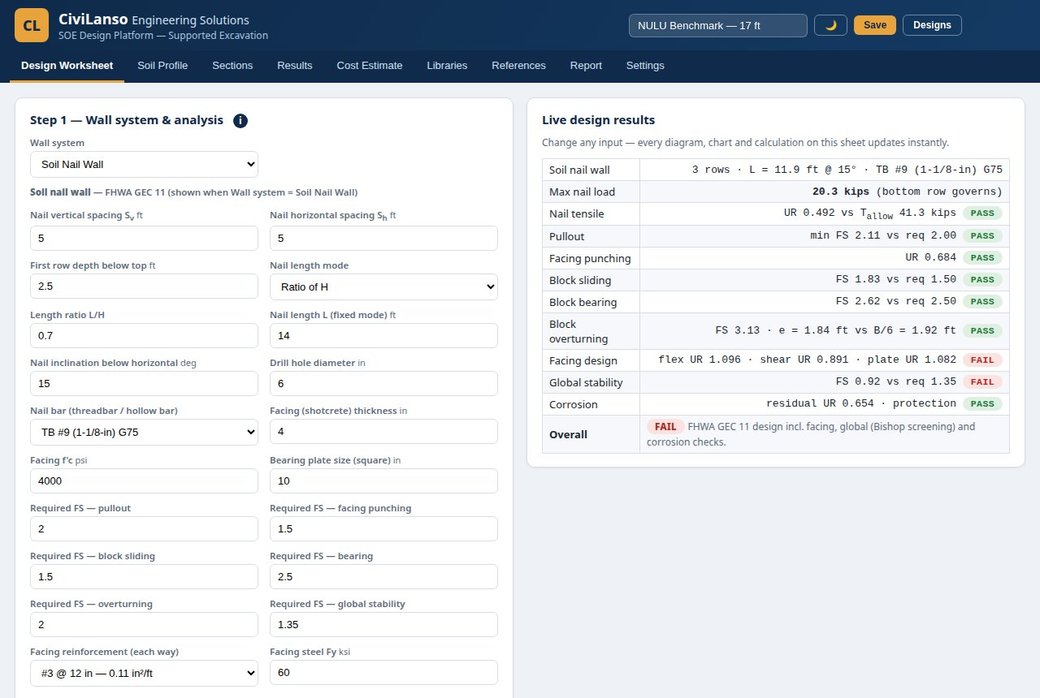
Task: Click 'min FS 2.11 vs req 2.00' value
Action: (x=883, y=236)
